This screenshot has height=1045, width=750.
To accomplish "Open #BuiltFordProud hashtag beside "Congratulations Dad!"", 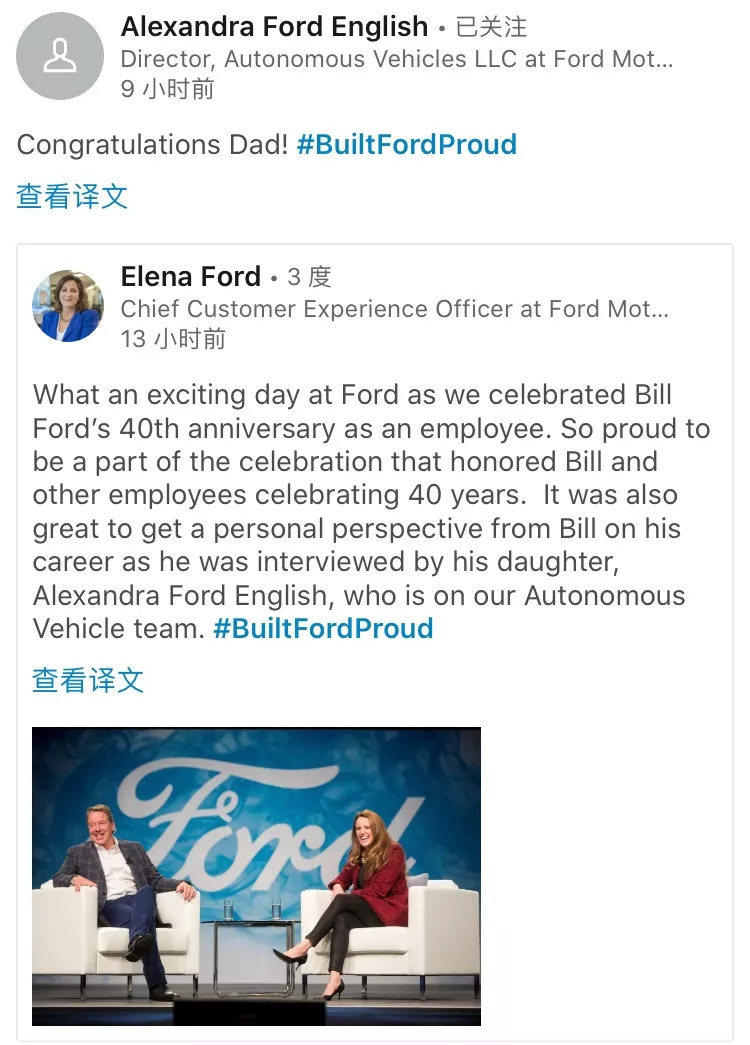I will 406,144.
